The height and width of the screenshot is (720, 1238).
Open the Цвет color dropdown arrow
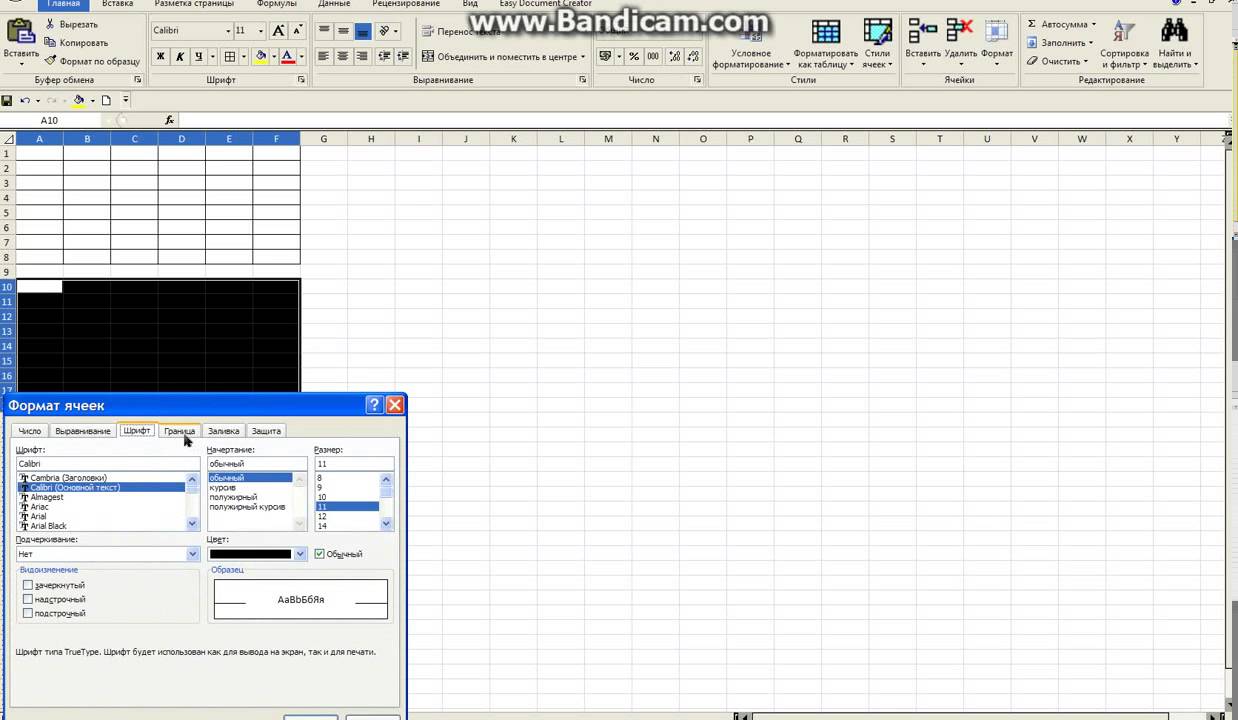(x=300, y=554)
